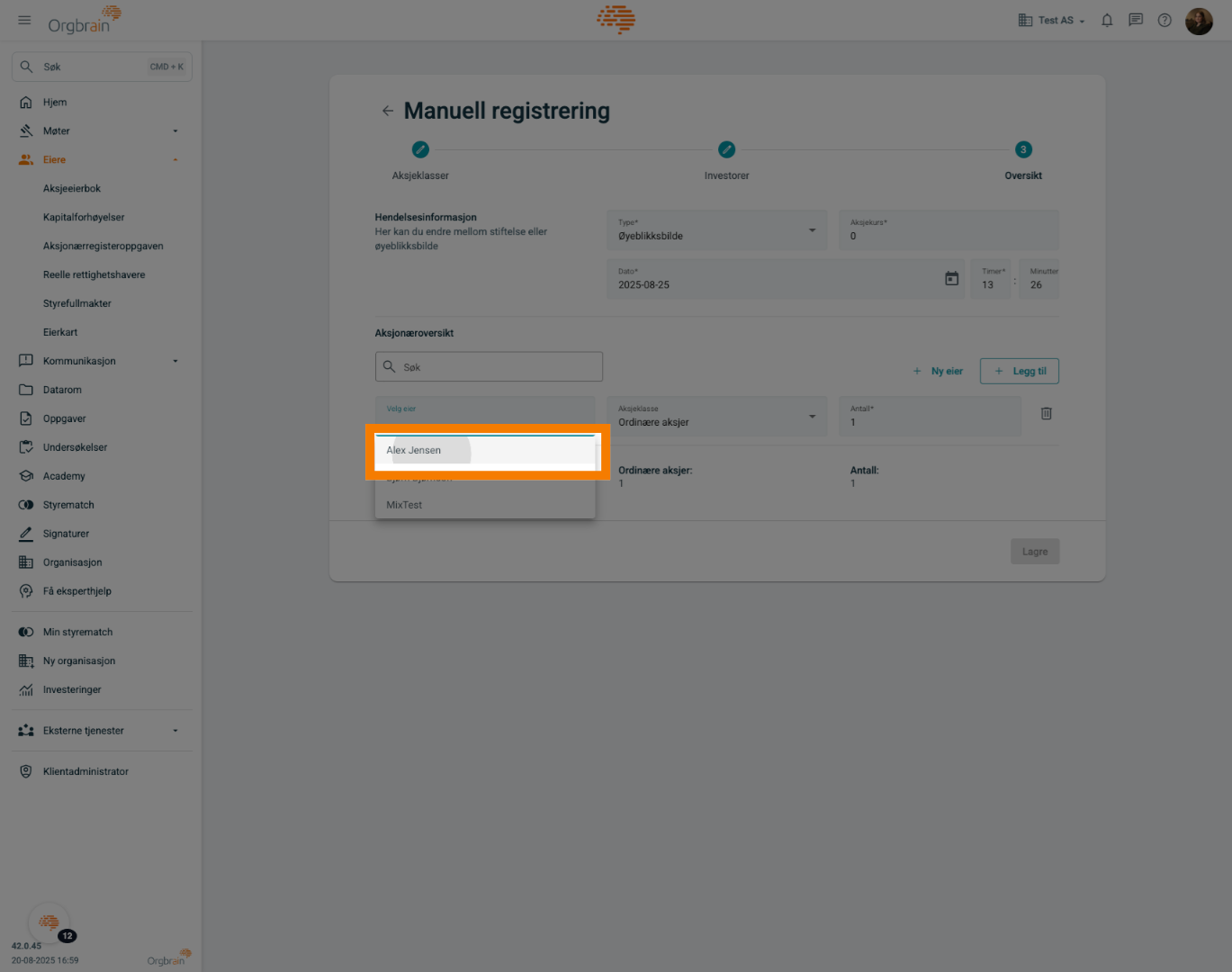
Task: Delete the owner row with trash icon
Action: pos(1047,414)
